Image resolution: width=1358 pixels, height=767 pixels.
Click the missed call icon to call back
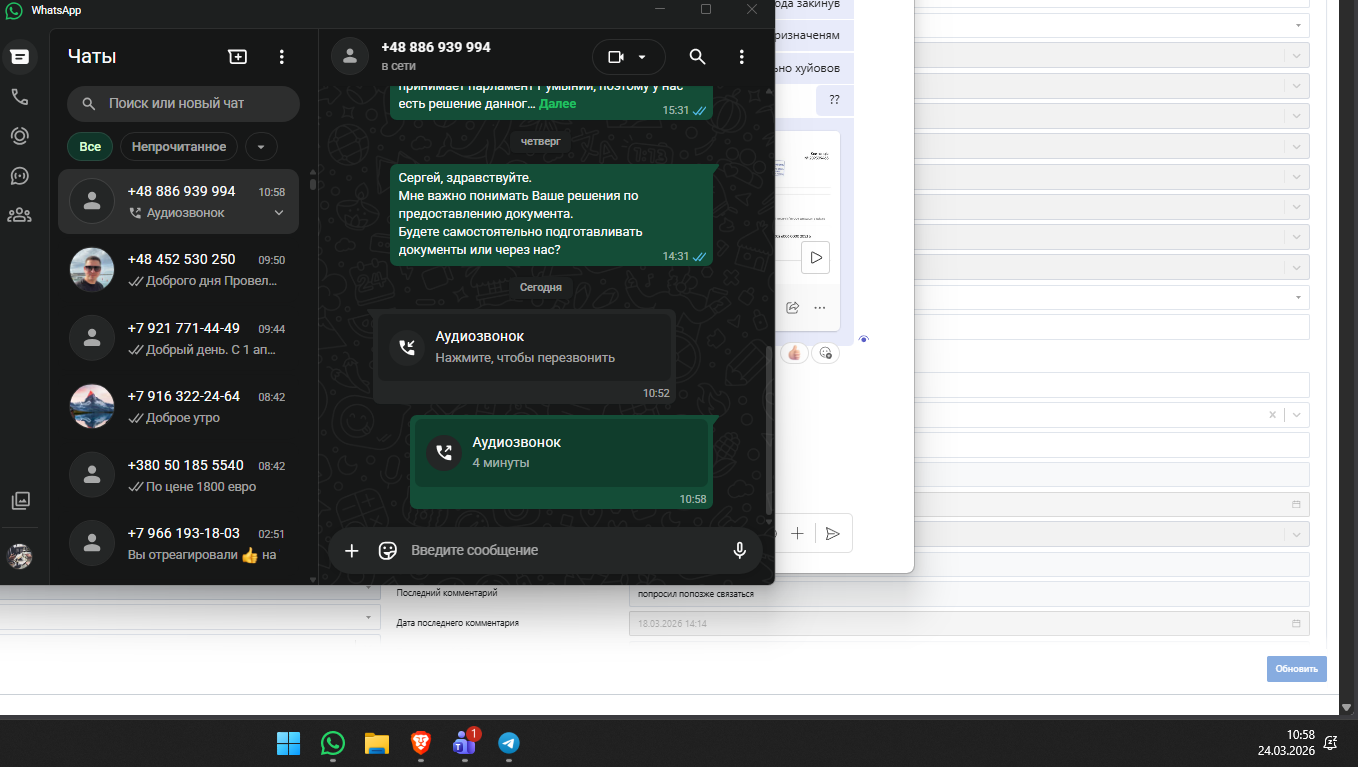coord(407,347)
